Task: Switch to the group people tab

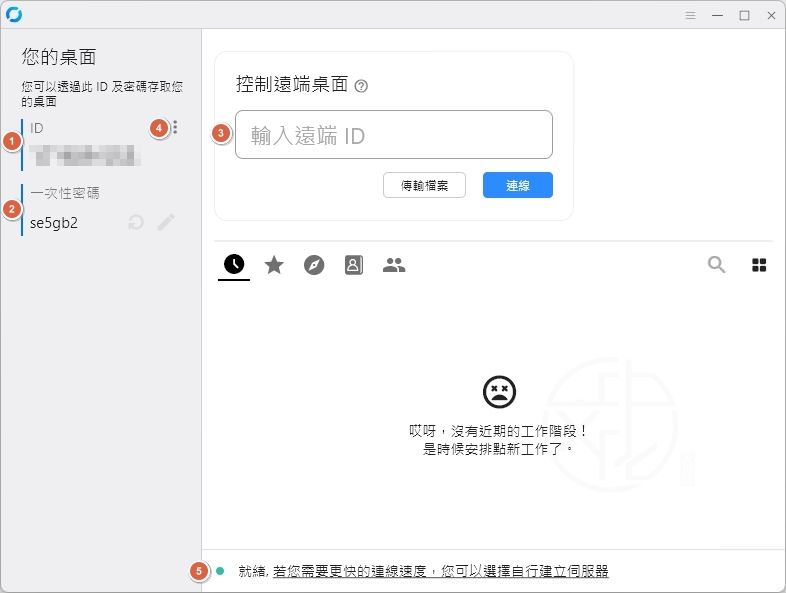Action: [x=394, y=265]
